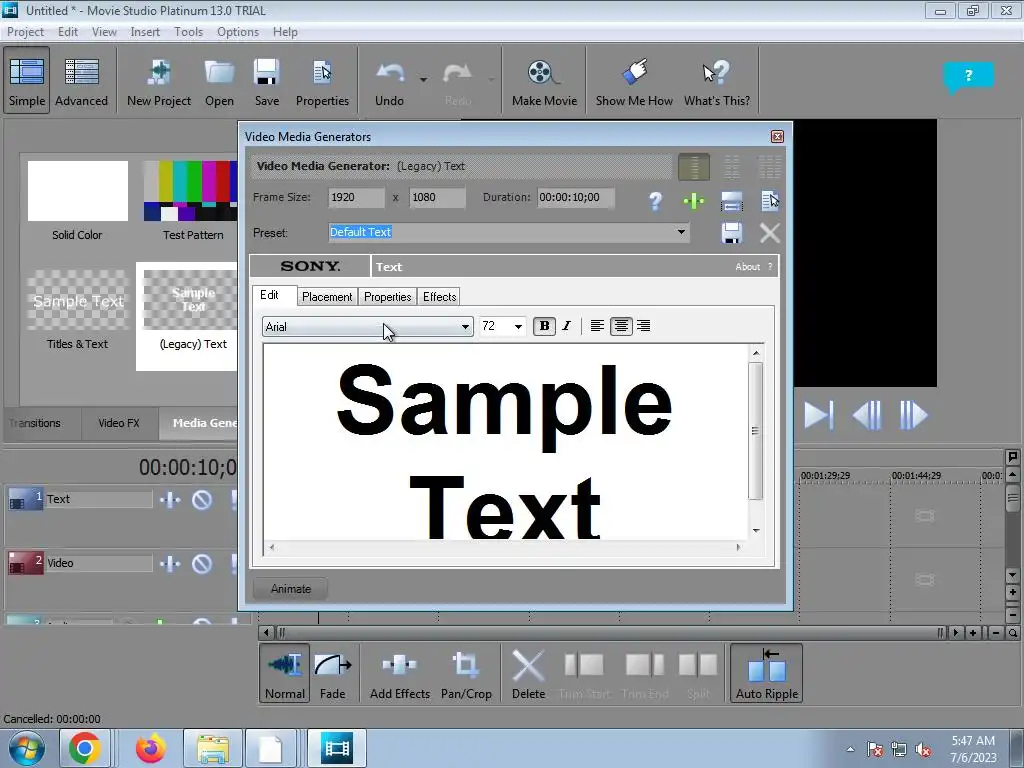Viewport: 1024px width, 768px height.
Task: Expand the Arial font dropdown
Action: (465, 327)
